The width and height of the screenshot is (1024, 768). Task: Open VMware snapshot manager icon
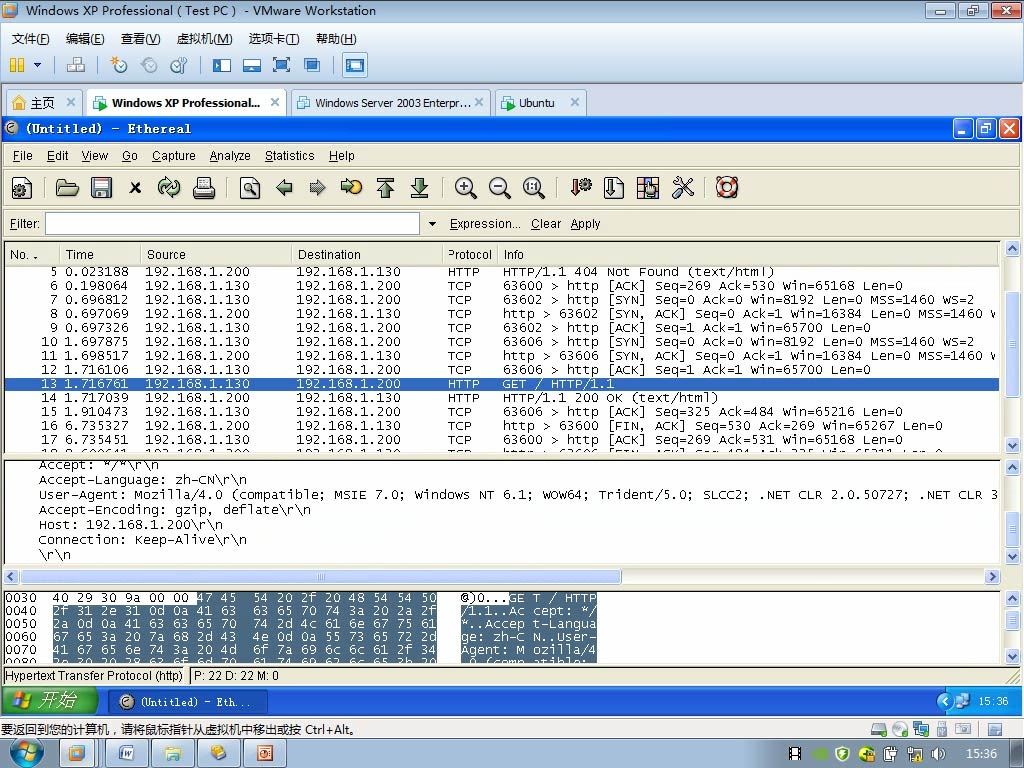(178, 65)
